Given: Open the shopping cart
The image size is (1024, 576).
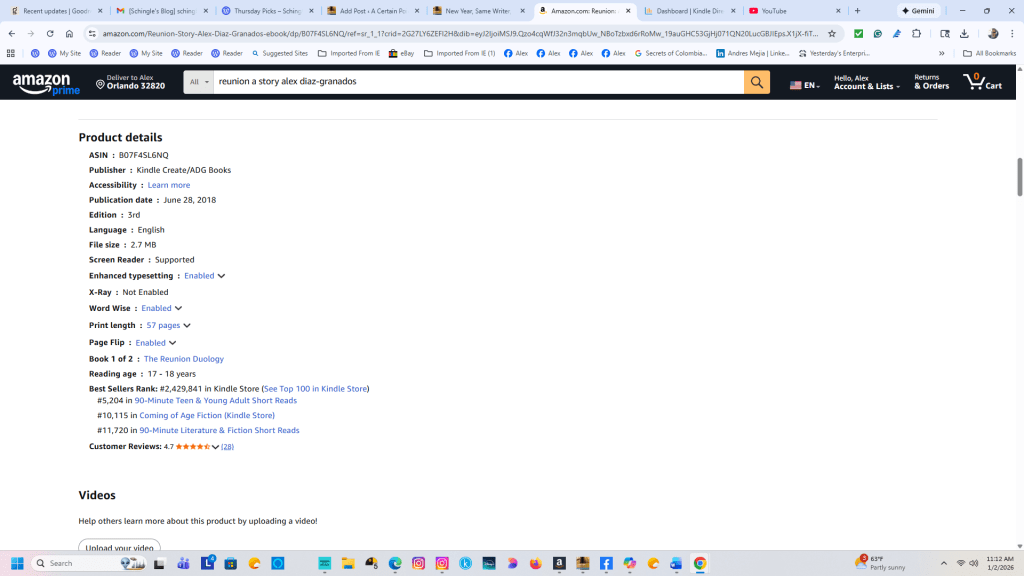Looking at the screenshot, I should point(981,82).
